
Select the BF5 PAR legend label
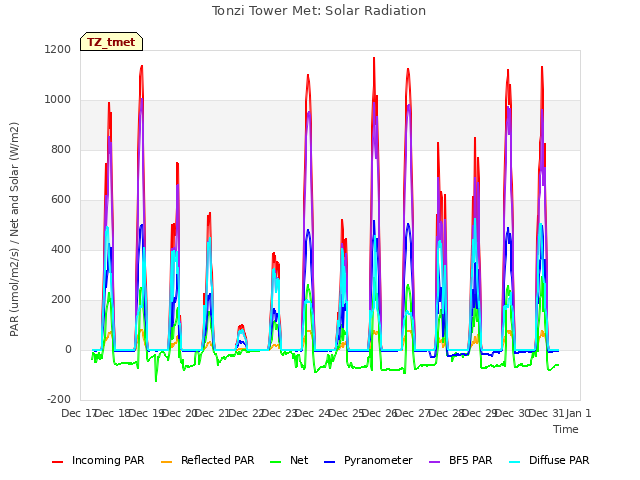(471, 460)
